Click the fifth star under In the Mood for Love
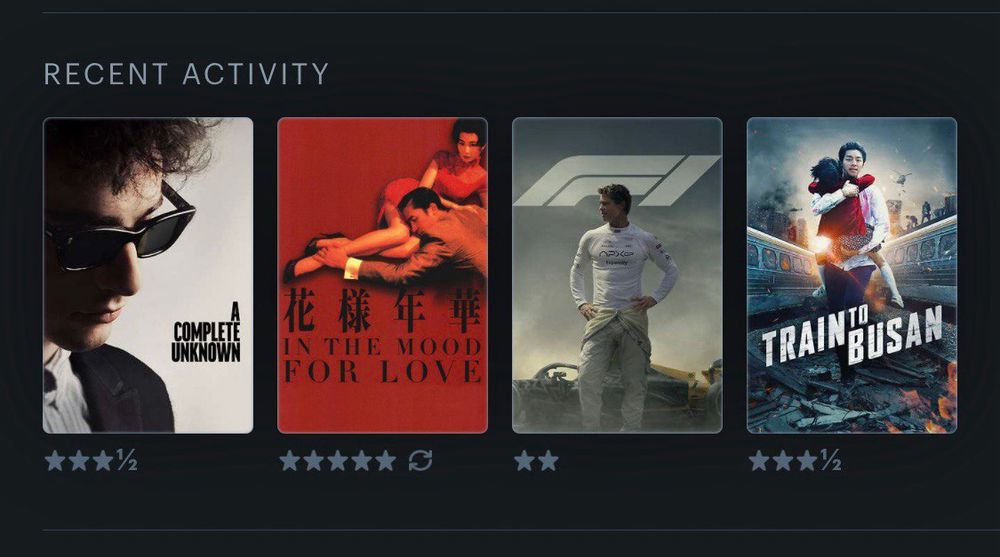Image resolution: width=1000 pixels, height=557 pixels. click(385, 460)
